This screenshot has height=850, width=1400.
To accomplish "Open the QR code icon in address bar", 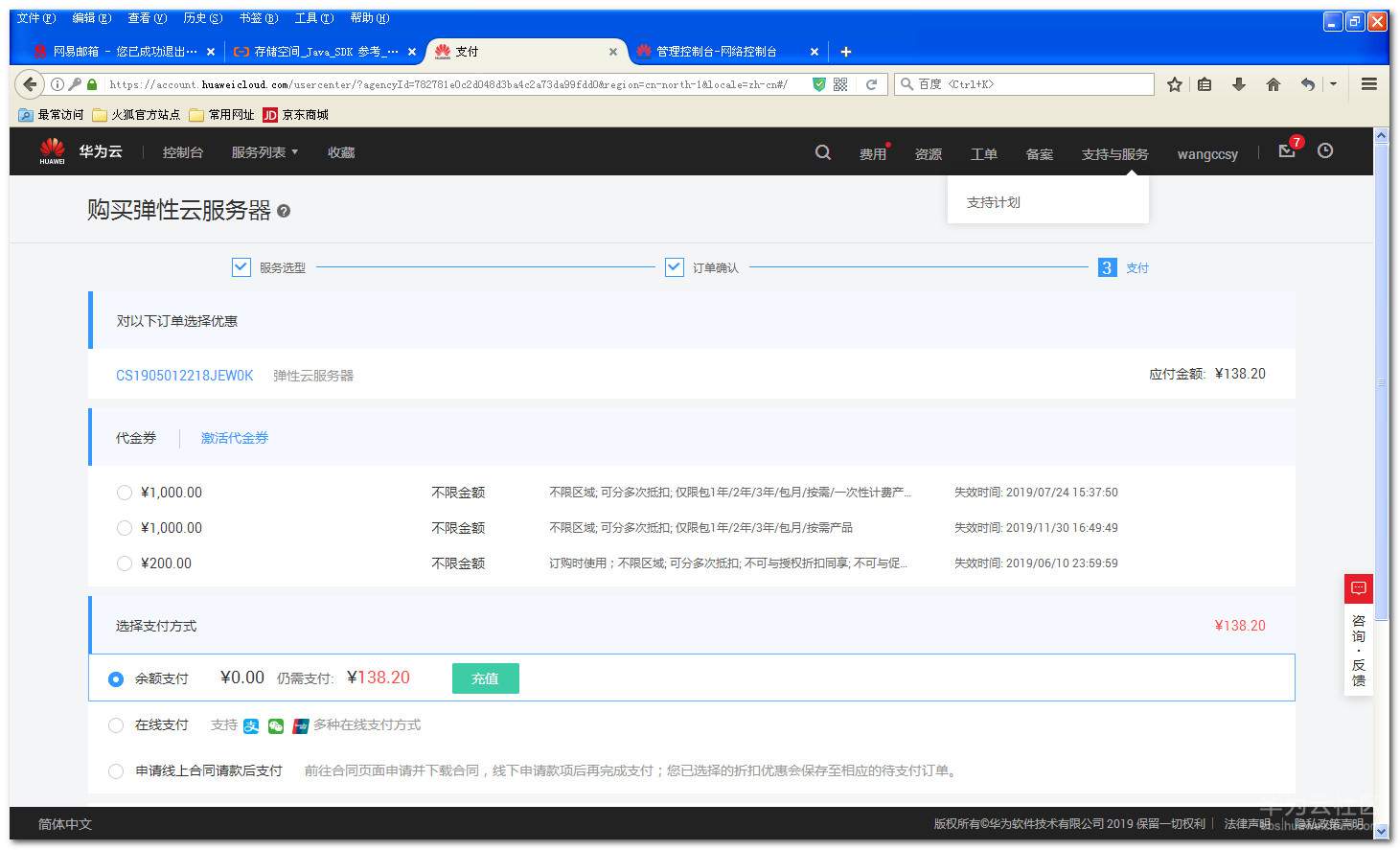I will point(840,84).
